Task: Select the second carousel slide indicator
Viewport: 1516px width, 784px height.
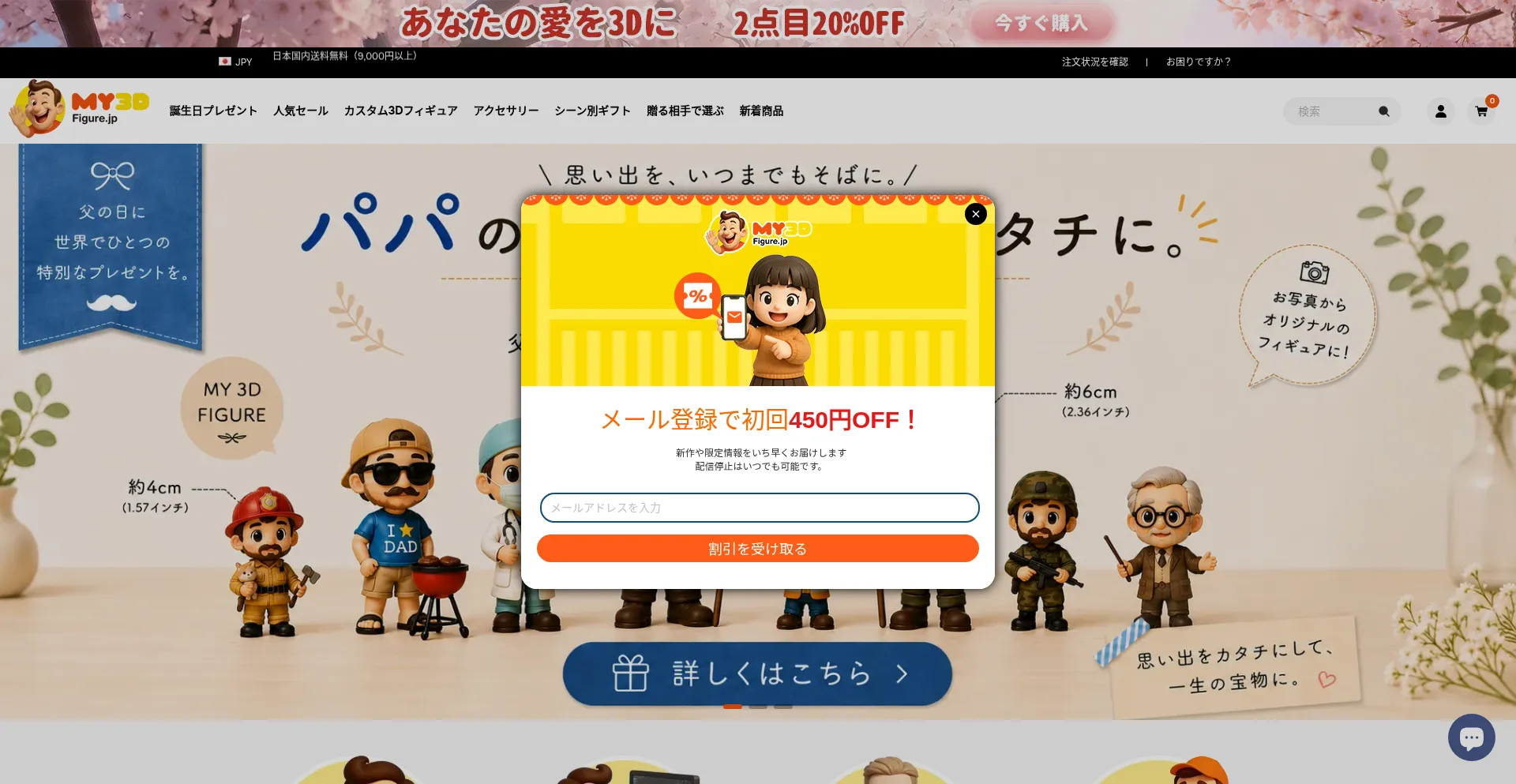Action: pyautogui.click(x=758, y=707)
